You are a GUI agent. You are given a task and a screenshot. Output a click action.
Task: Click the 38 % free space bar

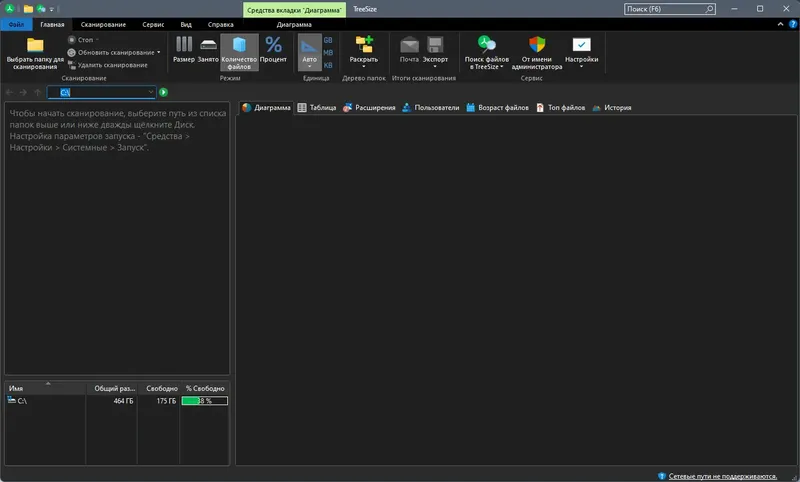tap(205, 401)
